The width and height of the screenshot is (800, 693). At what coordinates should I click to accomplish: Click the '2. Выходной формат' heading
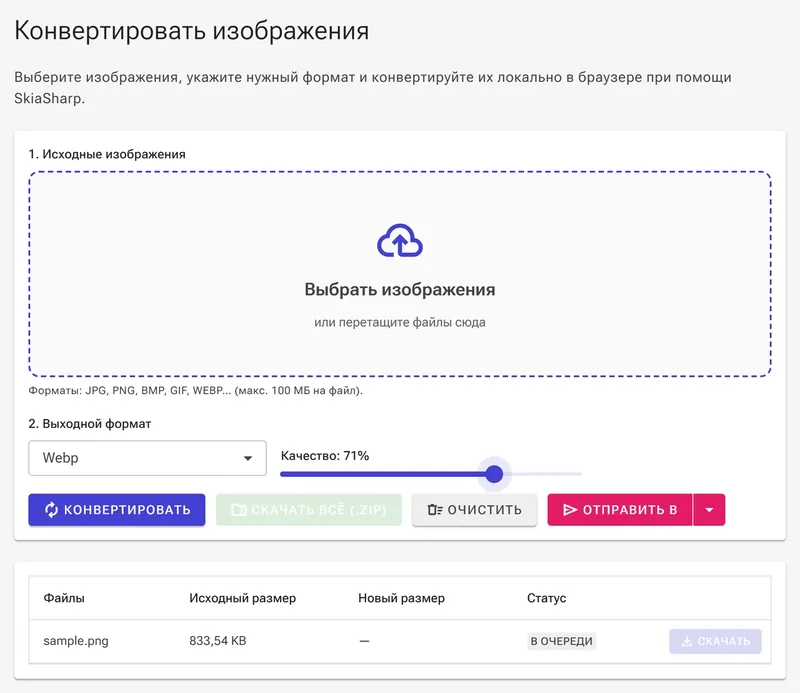90,424
